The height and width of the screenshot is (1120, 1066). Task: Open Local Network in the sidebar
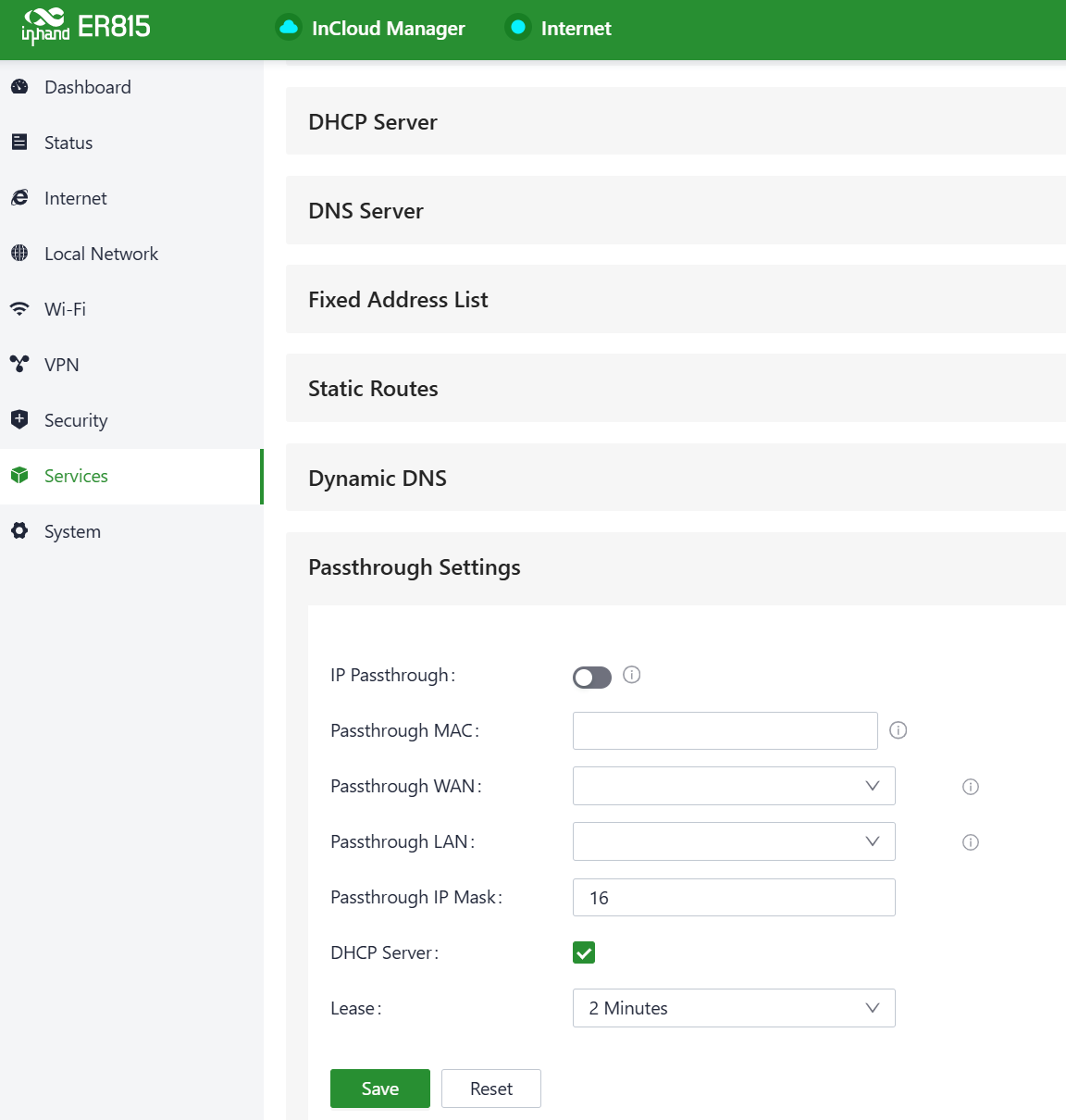coord(101,254)
